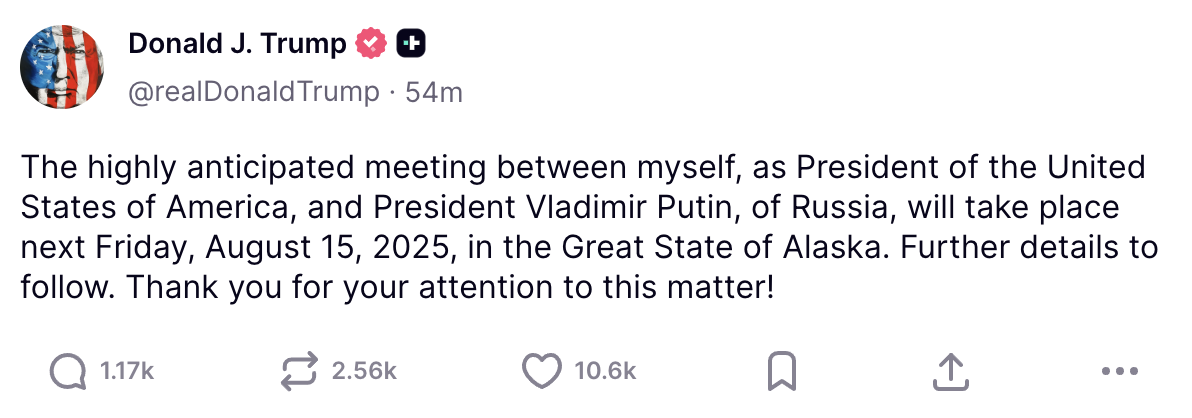Open the share upload icon
Viewport: 1192px width, 418px height.
pyautogui.click(x=950, y=372)
